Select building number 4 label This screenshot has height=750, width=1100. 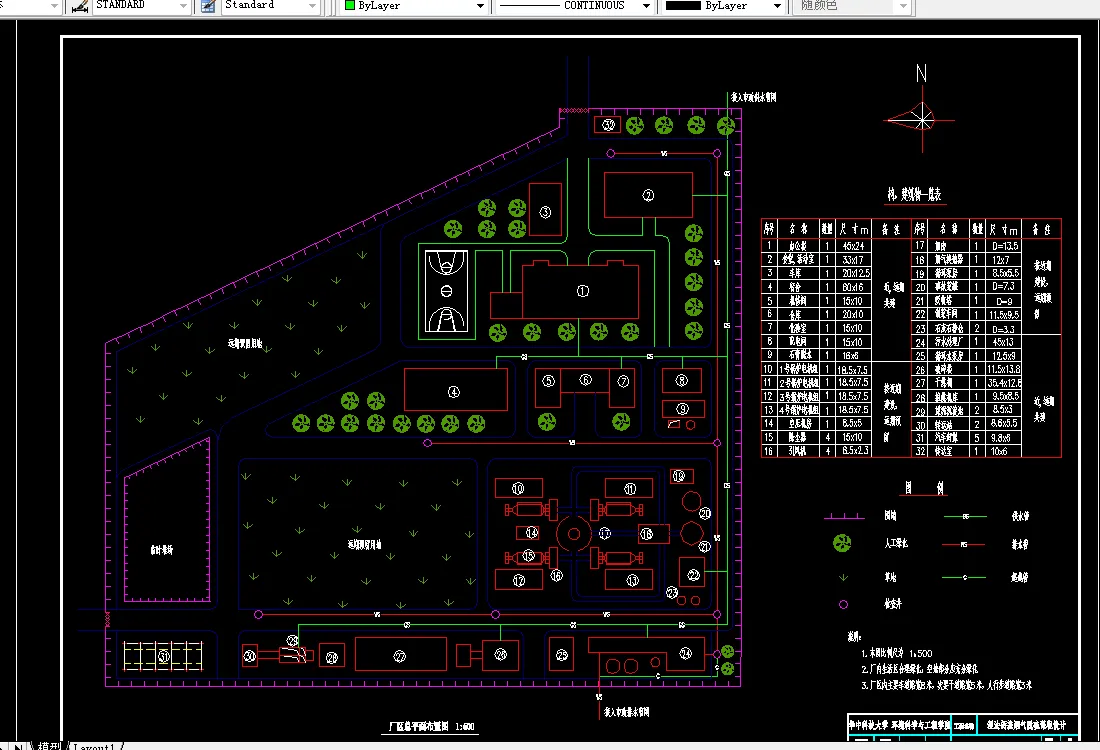[x=454, y=391]
